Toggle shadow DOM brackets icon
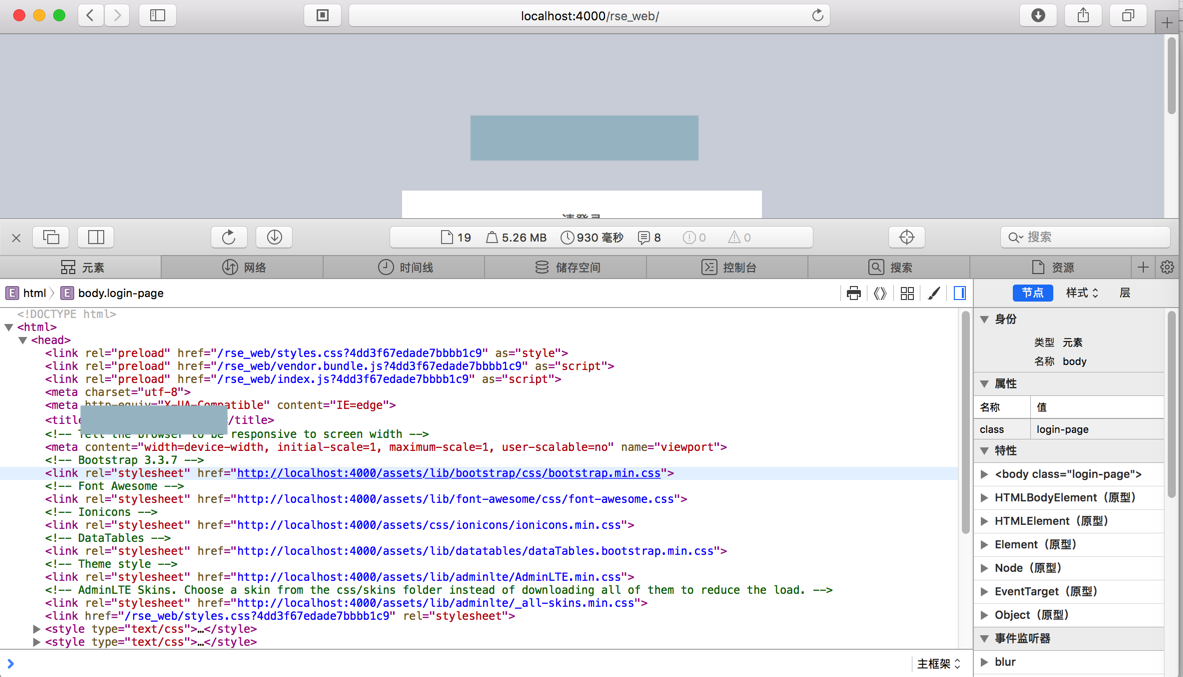 coord(880,293)
